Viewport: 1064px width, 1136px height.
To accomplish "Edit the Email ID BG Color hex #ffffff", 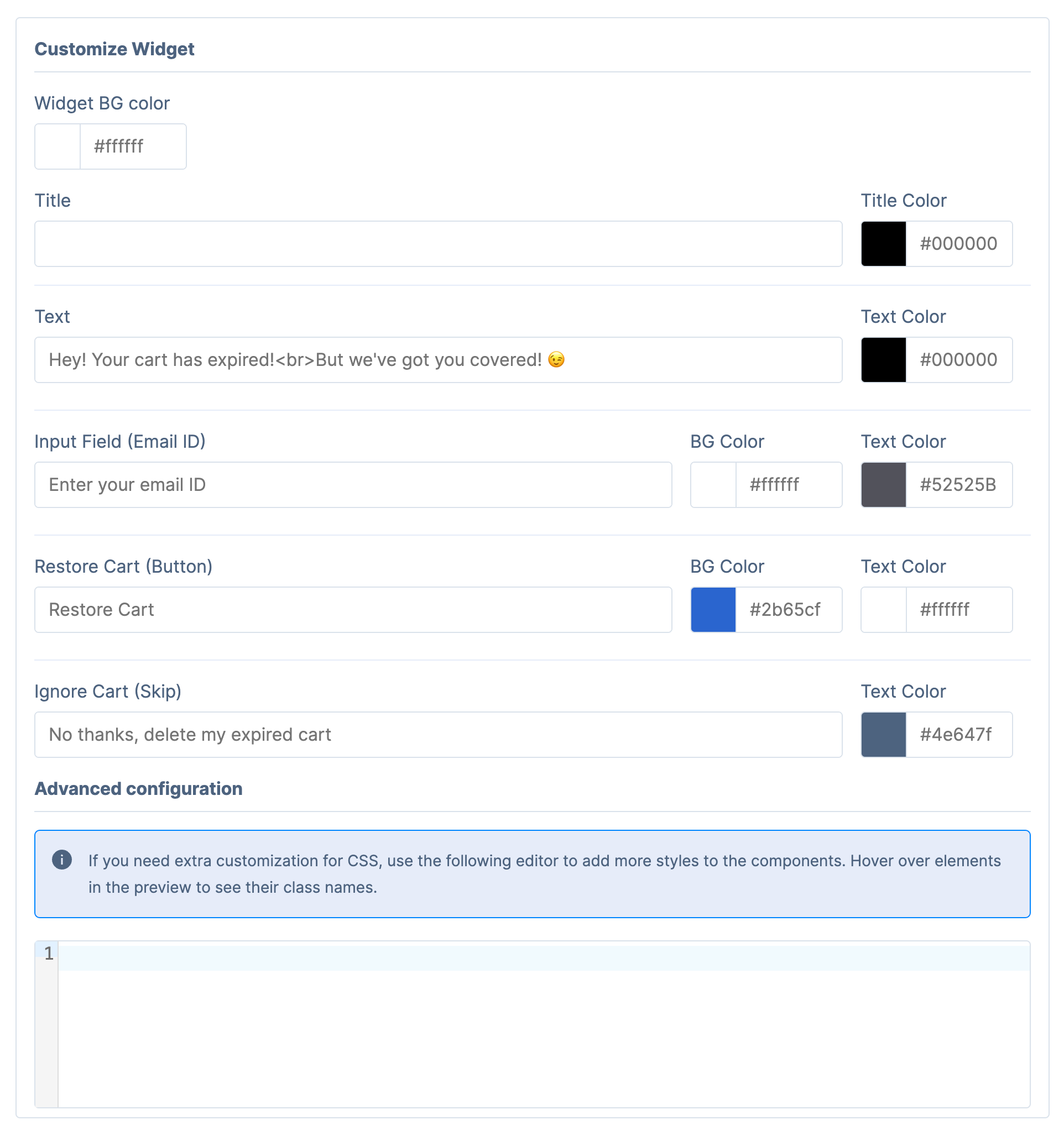I will coord(789,485).
